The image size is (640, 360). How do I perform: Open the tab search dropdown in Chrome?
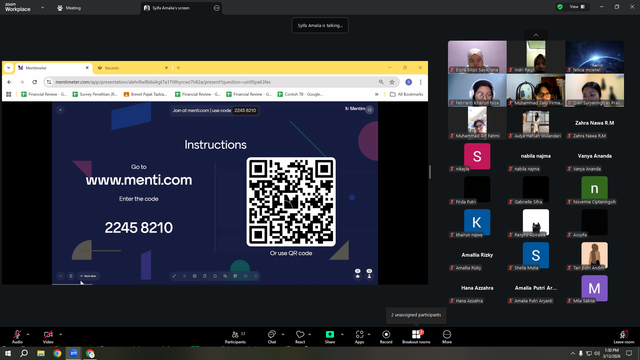click(x=9, y=68)
